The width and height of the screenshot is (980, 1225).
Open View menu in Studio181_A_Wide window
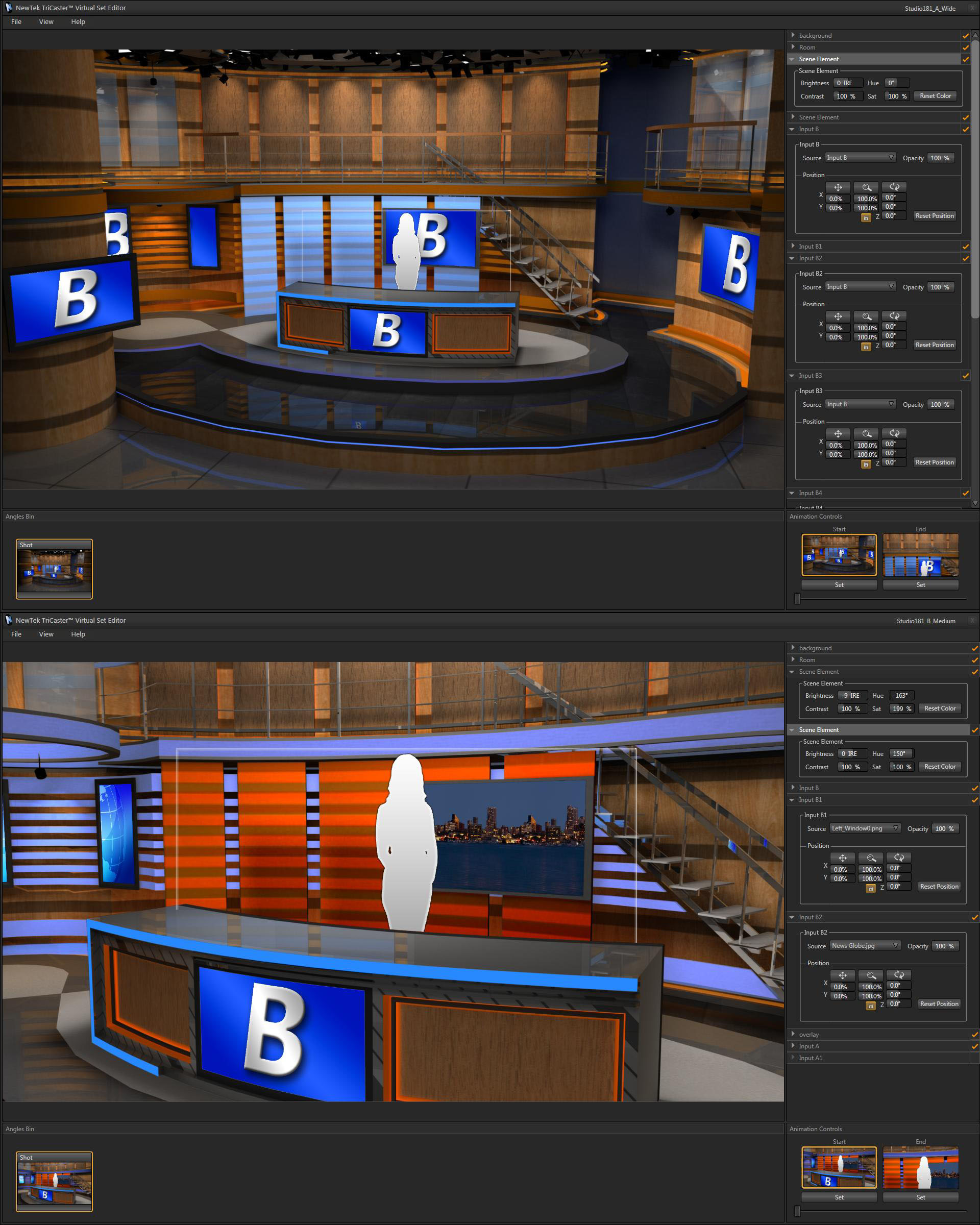(x=46, y=21)
